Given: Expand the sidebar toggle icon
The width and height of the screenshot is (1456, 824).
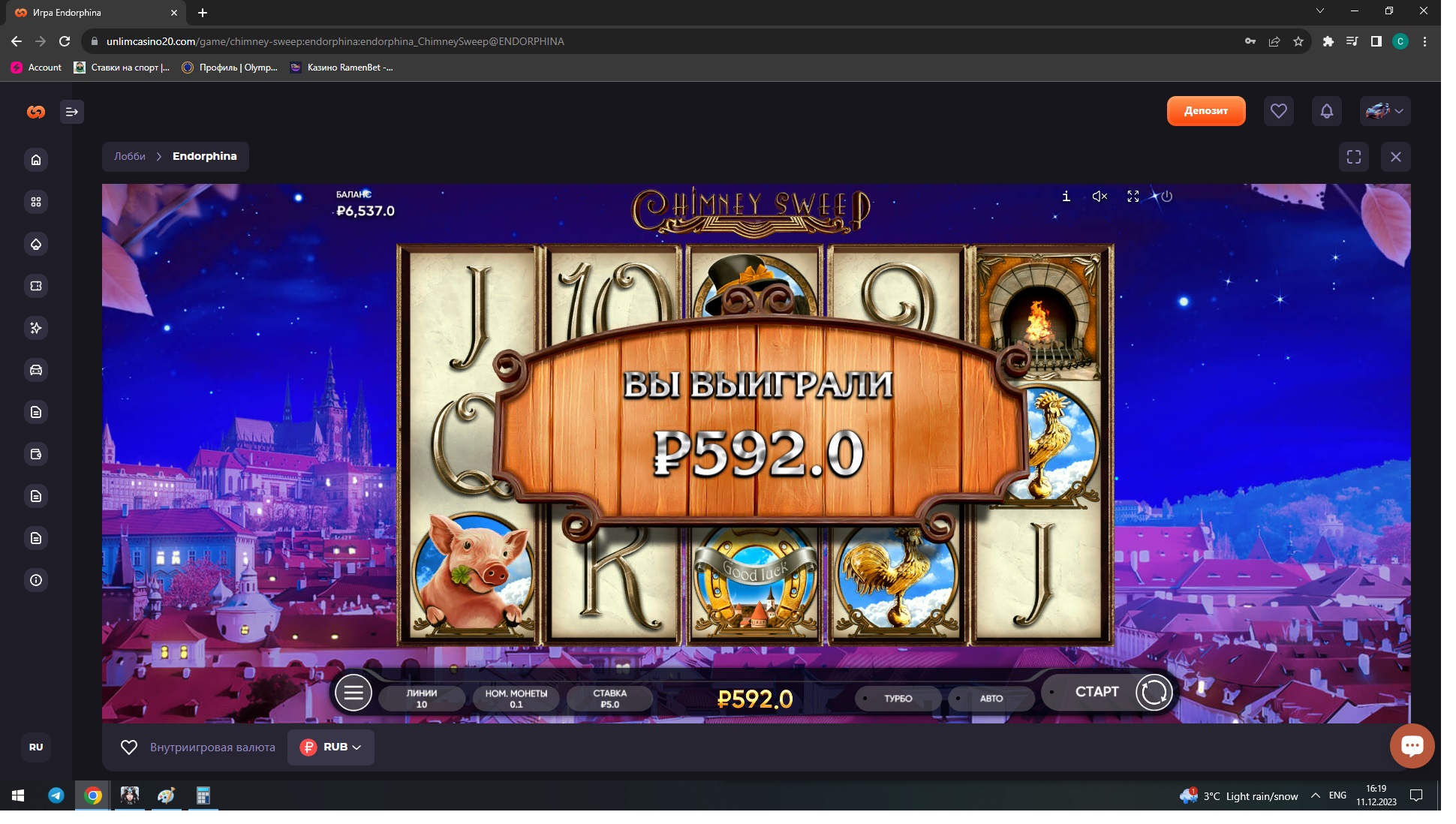Looking at the screenshot, I should [72, 112].
